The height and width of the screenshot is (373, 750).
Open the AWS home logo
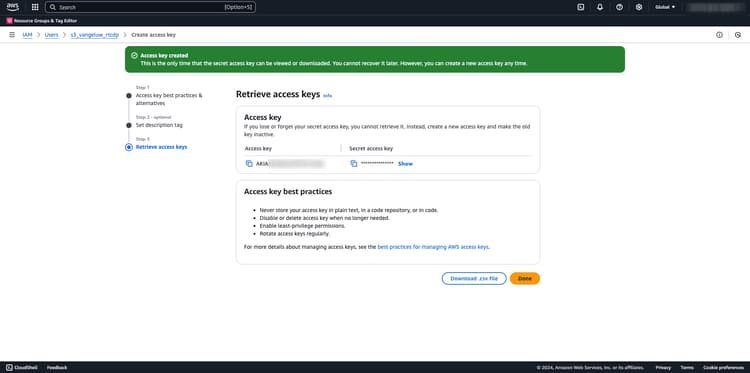12,7
